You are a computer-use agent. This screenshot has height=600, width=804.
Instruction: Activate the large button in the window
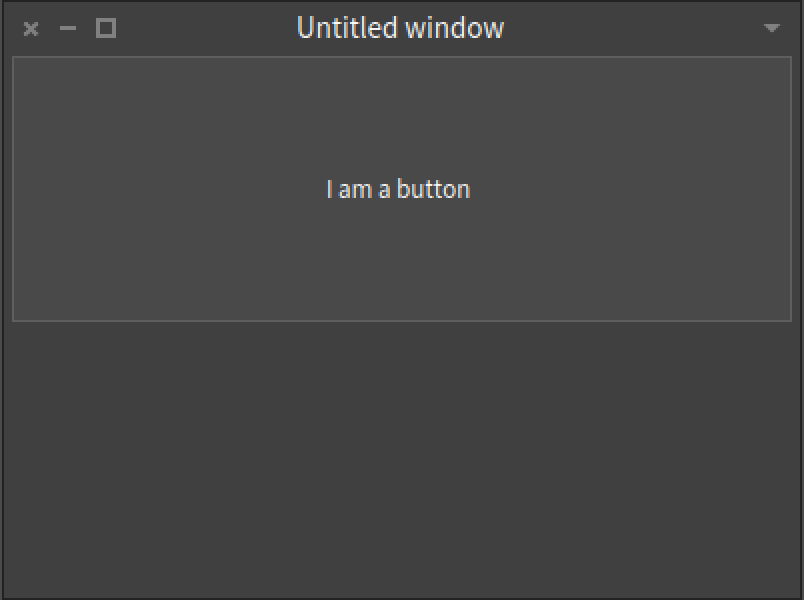coord(400,189)
